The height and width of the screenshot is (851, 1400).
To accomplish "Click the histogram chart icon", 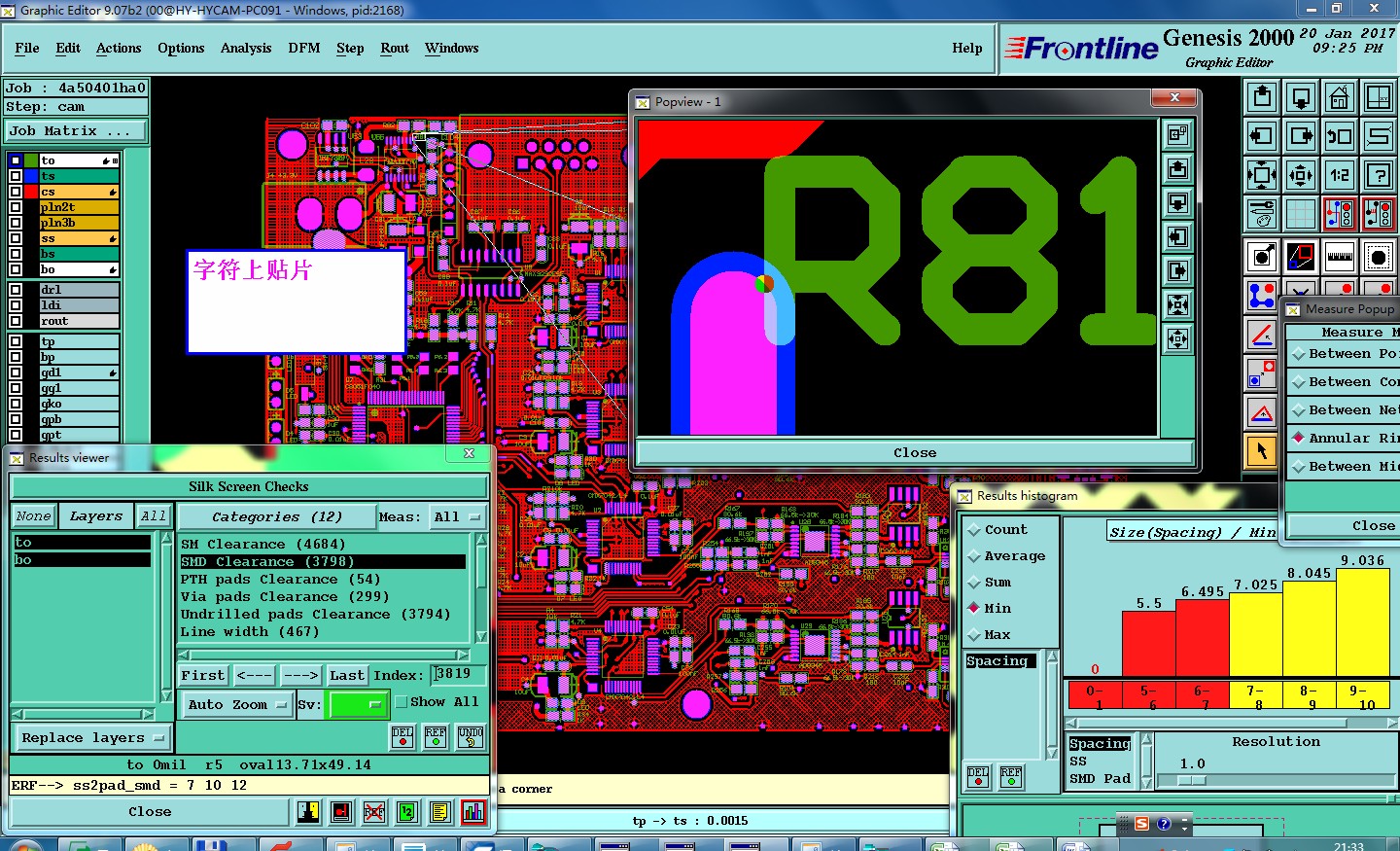I will (x=473, y=811).
